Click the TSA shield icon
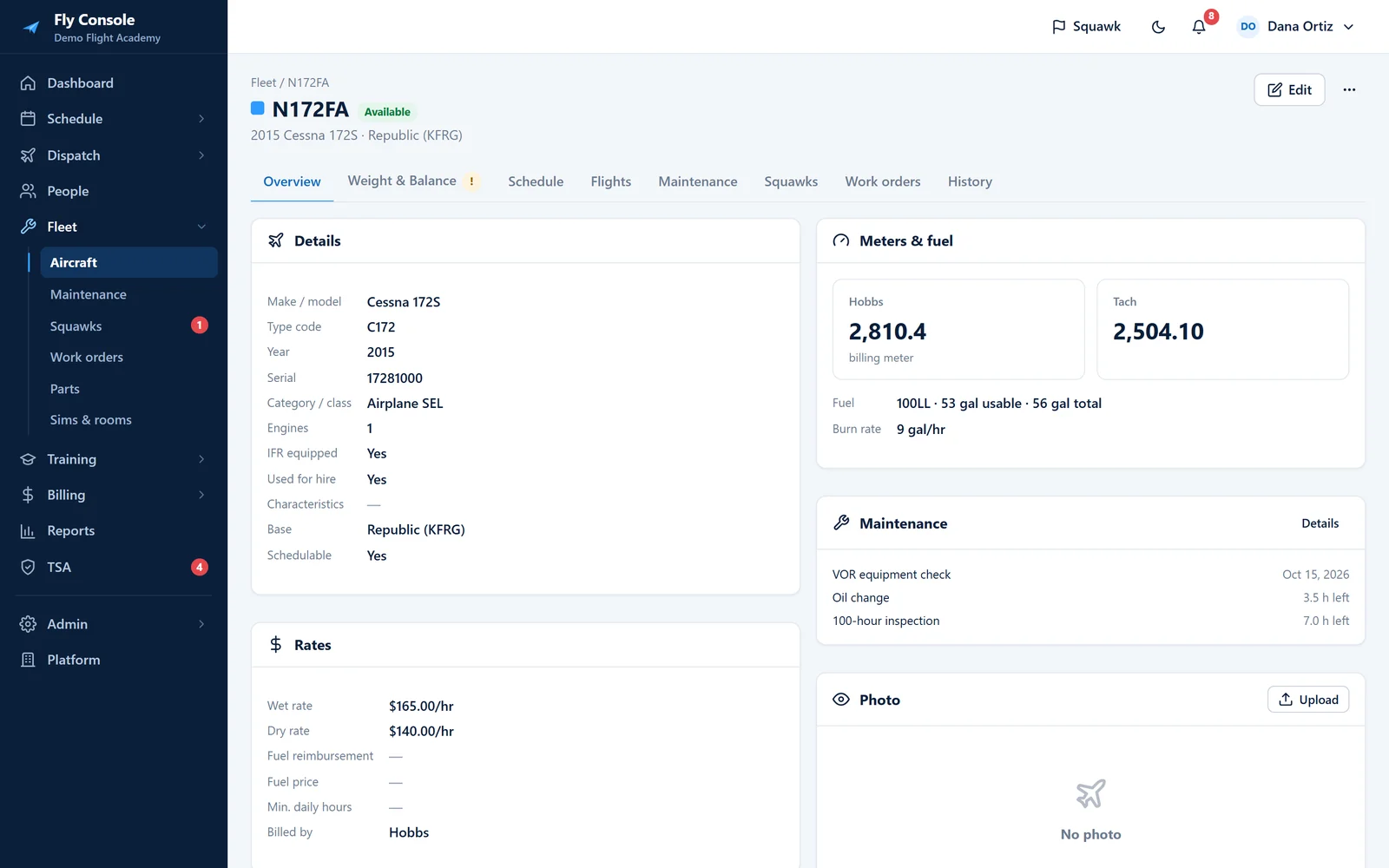The width and height of the screenshot is (1389, 868). (x=28, y=568)
